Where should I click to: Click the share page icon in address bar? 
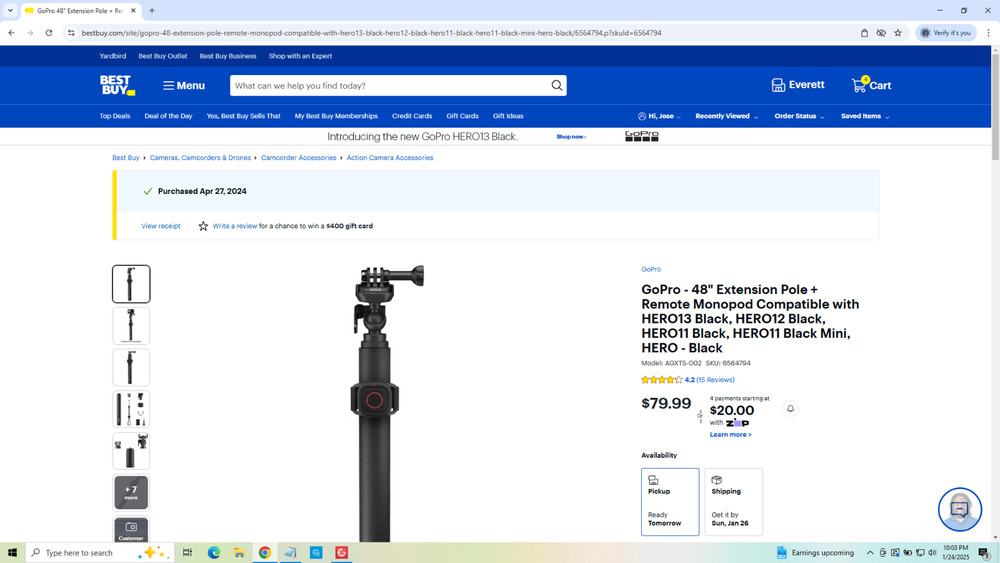[x=864, y=33]
